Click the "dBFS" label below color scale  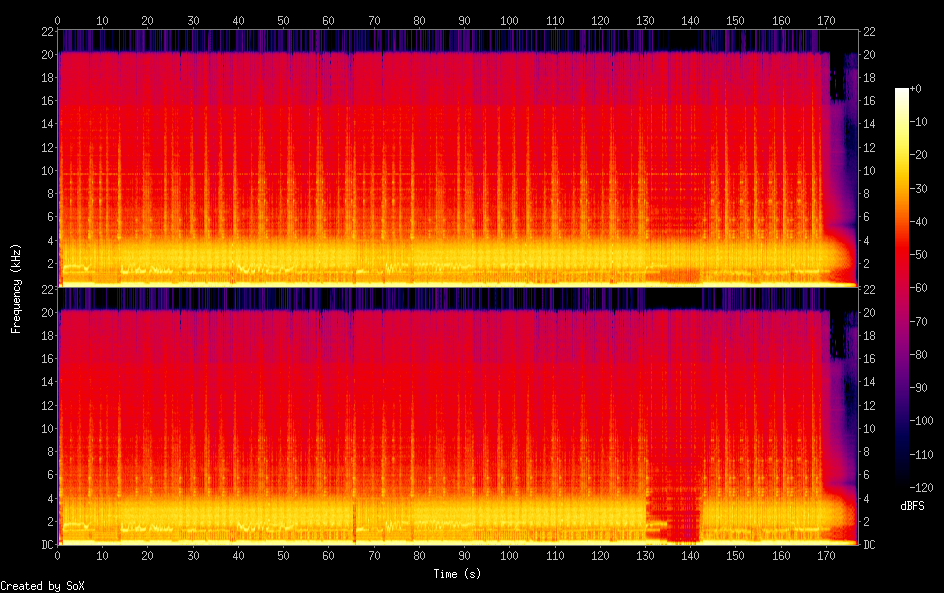(x=912, y=507)
